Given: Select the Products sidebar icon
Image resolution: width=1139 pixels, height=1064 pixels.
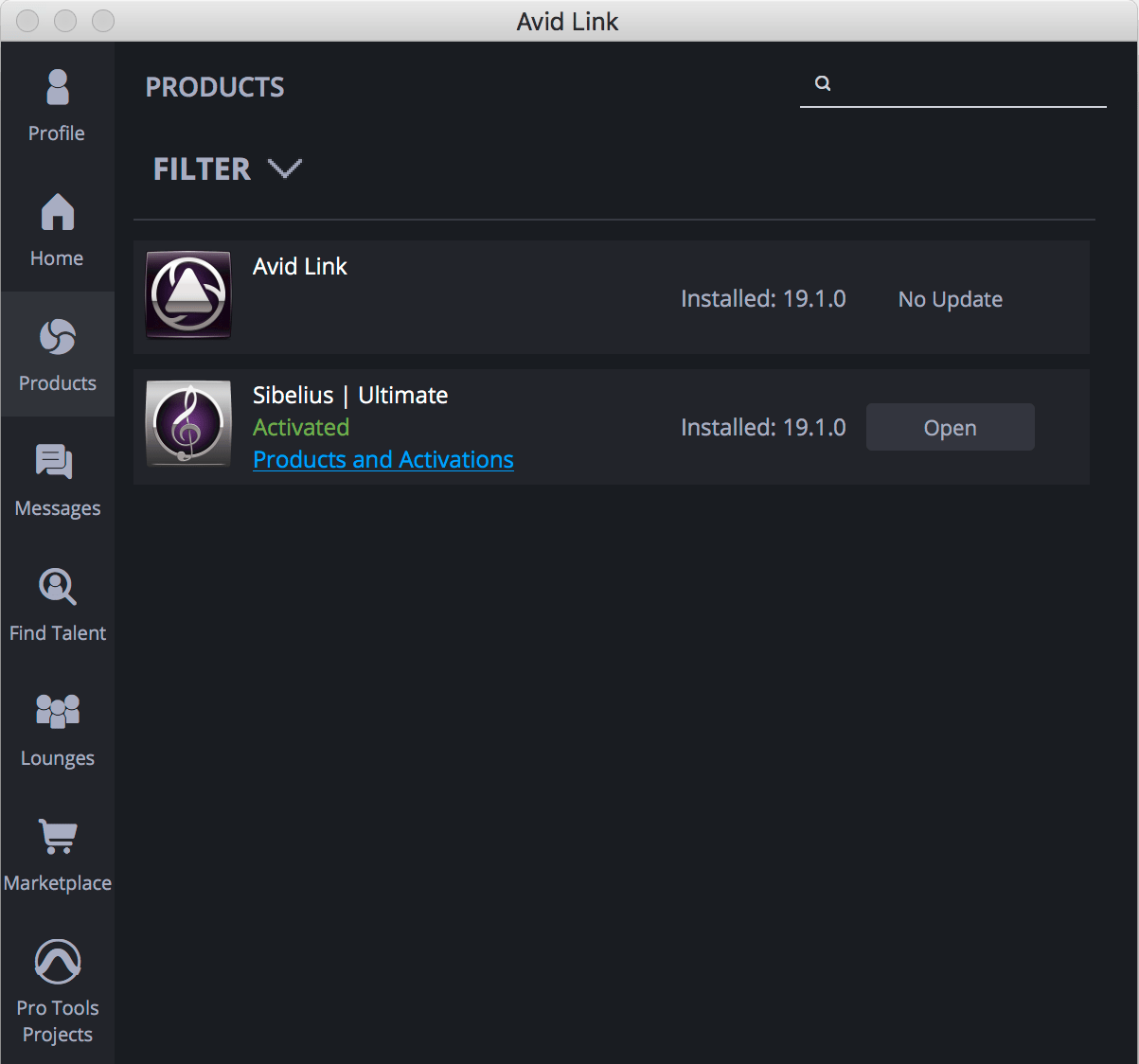Looking at the screenshot, I should pos(58,336).
